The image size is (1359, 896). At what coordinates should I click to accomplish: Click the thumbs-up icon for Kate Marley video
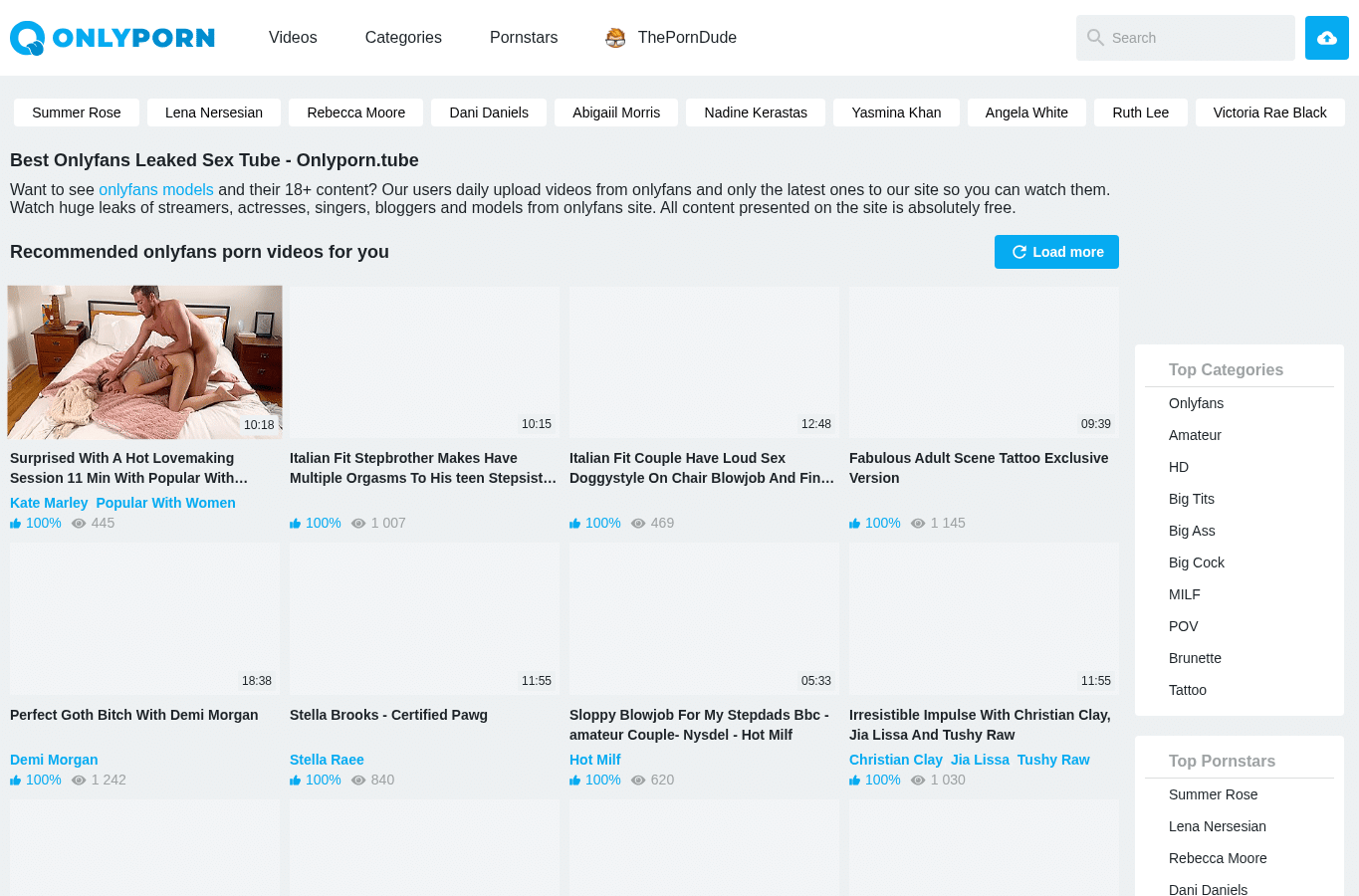pyautogui.click(x=16, y=524)
